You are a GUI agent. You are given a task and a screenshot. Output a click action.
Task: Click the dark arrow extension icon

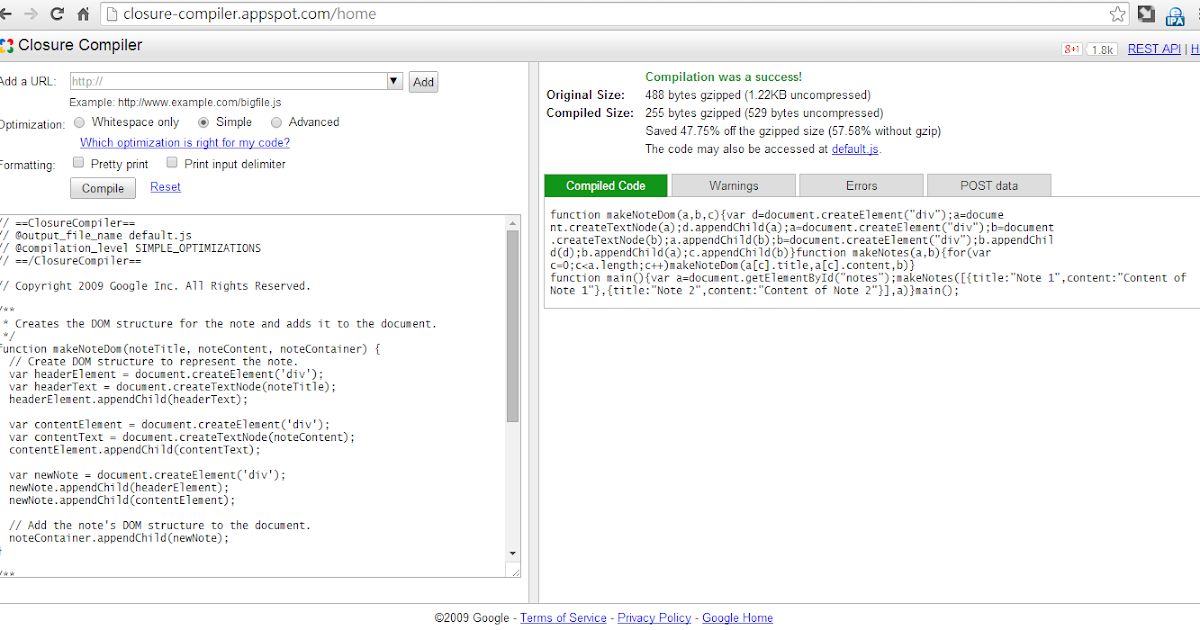[x=1146, y=15]
